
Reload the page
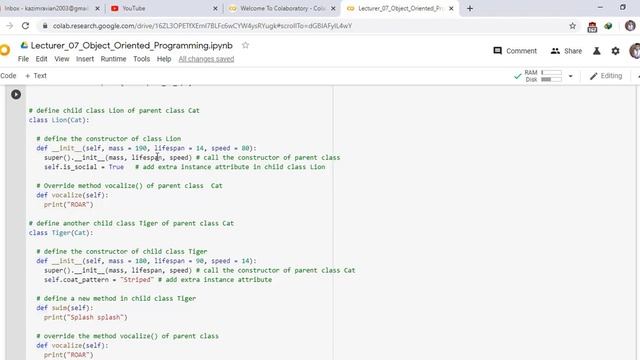[25, 26]
